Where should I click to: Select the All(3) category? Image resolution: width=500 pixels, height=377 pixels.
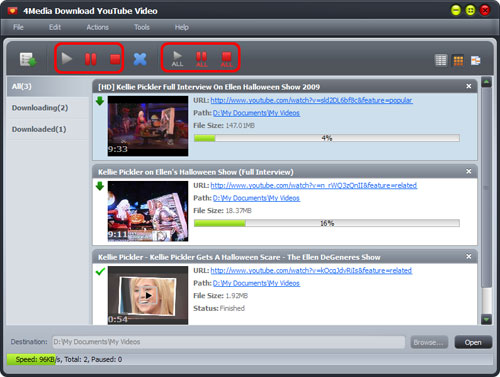(x=48, y=87)
